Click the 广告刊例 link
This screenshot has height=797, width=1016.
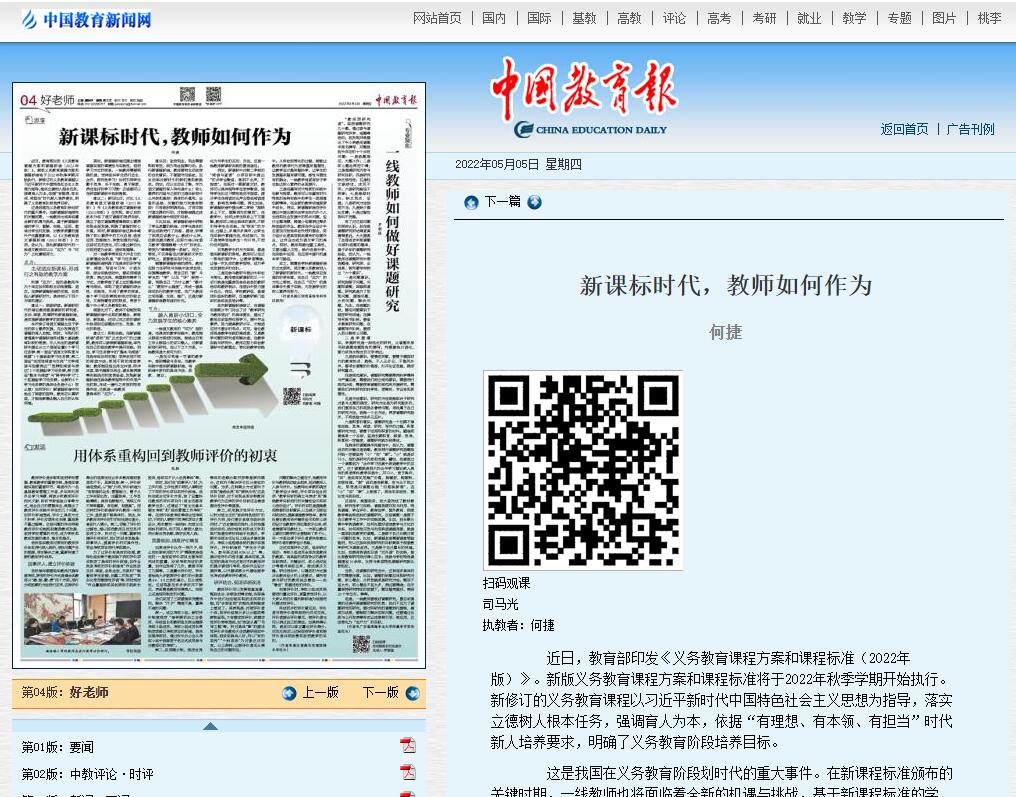[x=971, y=129]
